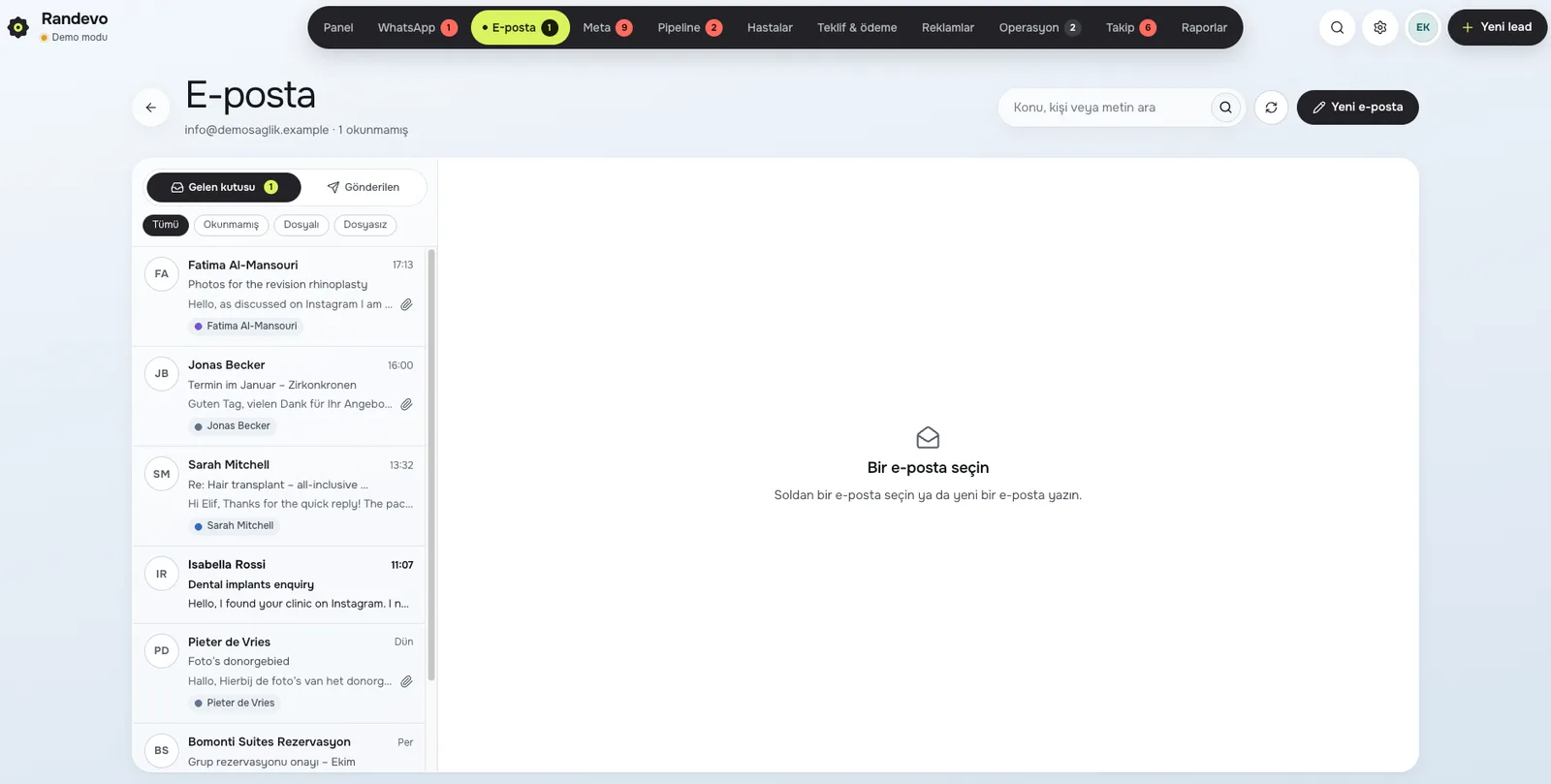Click the Randevo gear logo icon
Image resolution: width=1551 pixels, height=784 pixels.
click(18, 27)
